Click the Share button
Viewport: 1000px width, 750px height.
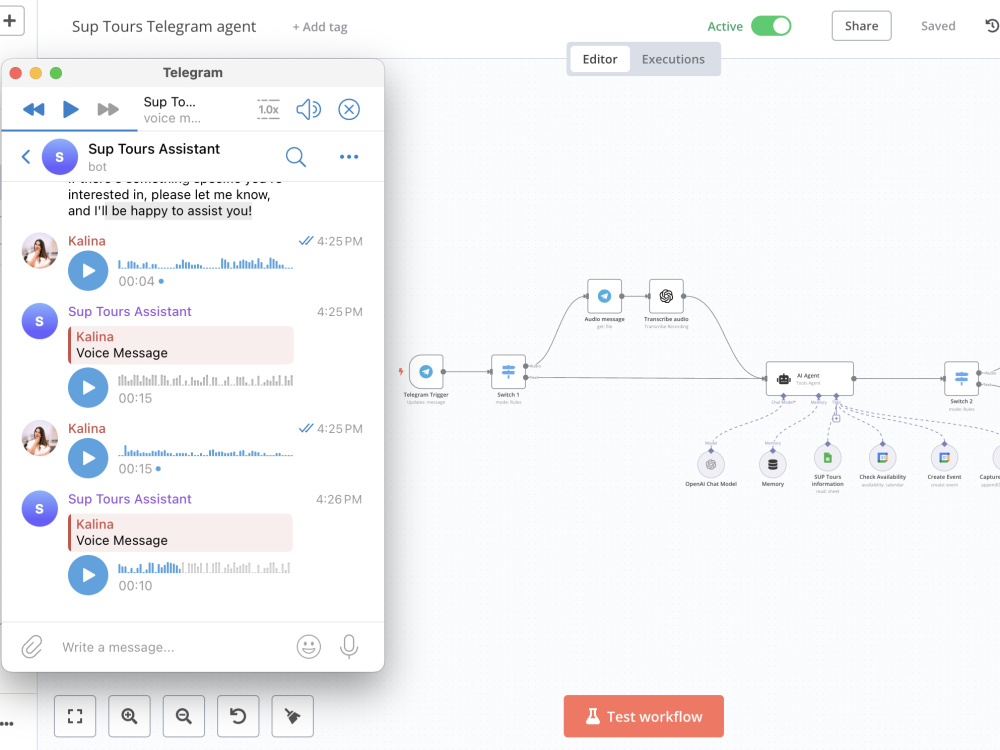point(861,26)
